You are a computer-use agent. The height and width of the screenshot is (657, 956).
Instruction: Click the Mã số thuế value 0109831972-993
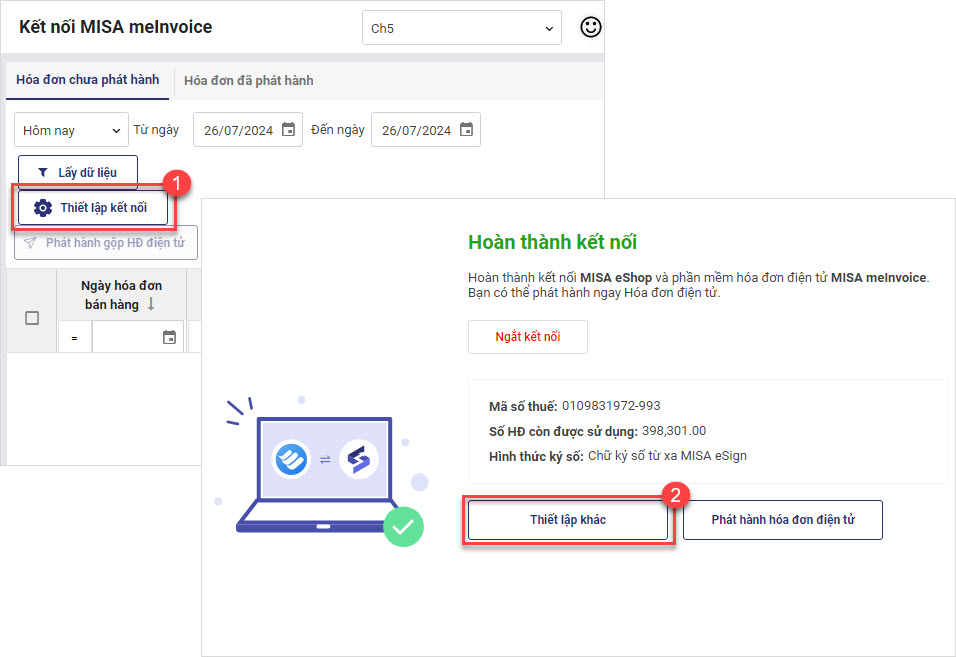coord(611,405)
